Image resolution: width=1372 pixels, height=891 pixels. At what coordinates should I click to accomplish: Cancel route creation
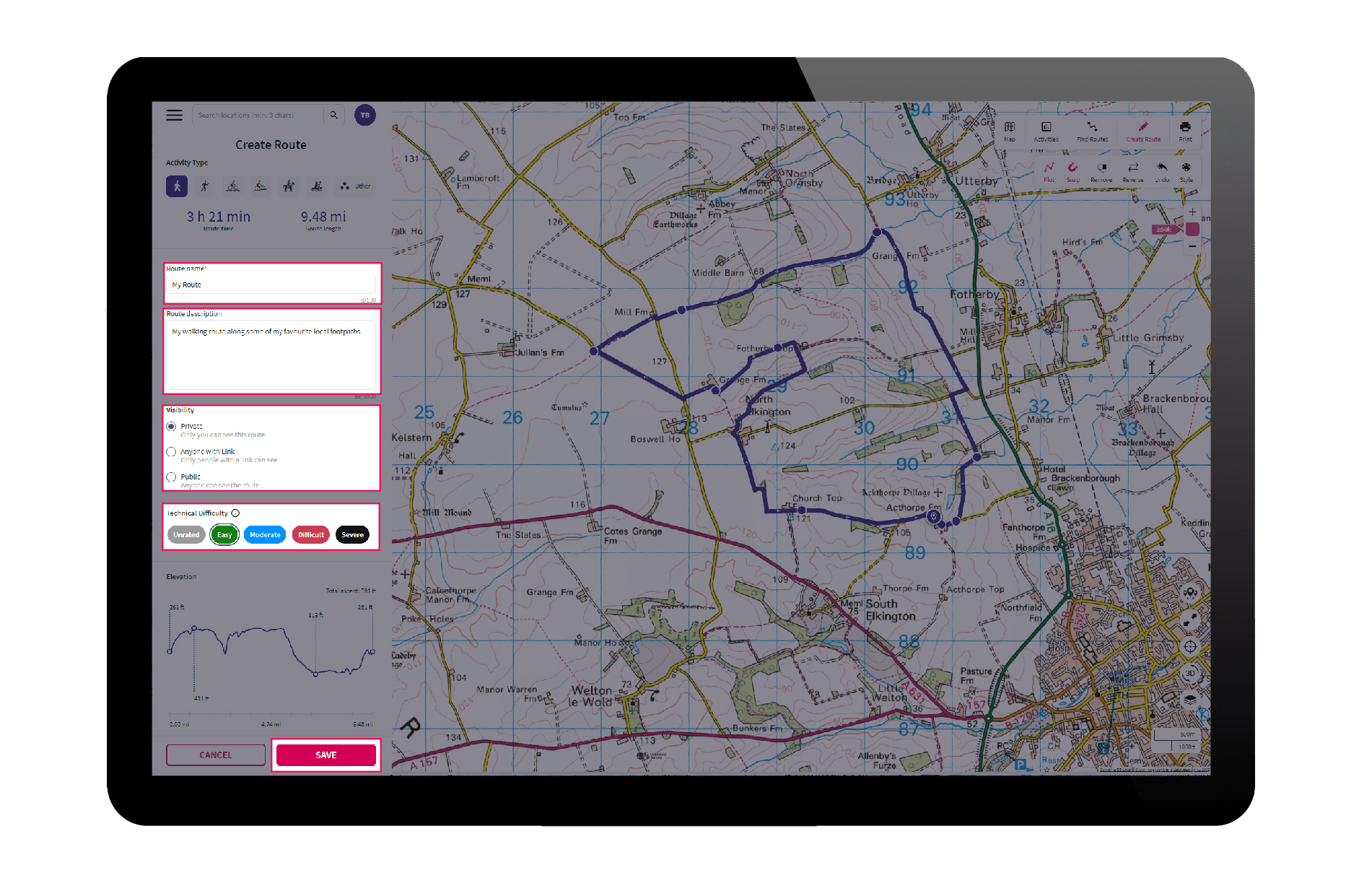tap(215, 755)
